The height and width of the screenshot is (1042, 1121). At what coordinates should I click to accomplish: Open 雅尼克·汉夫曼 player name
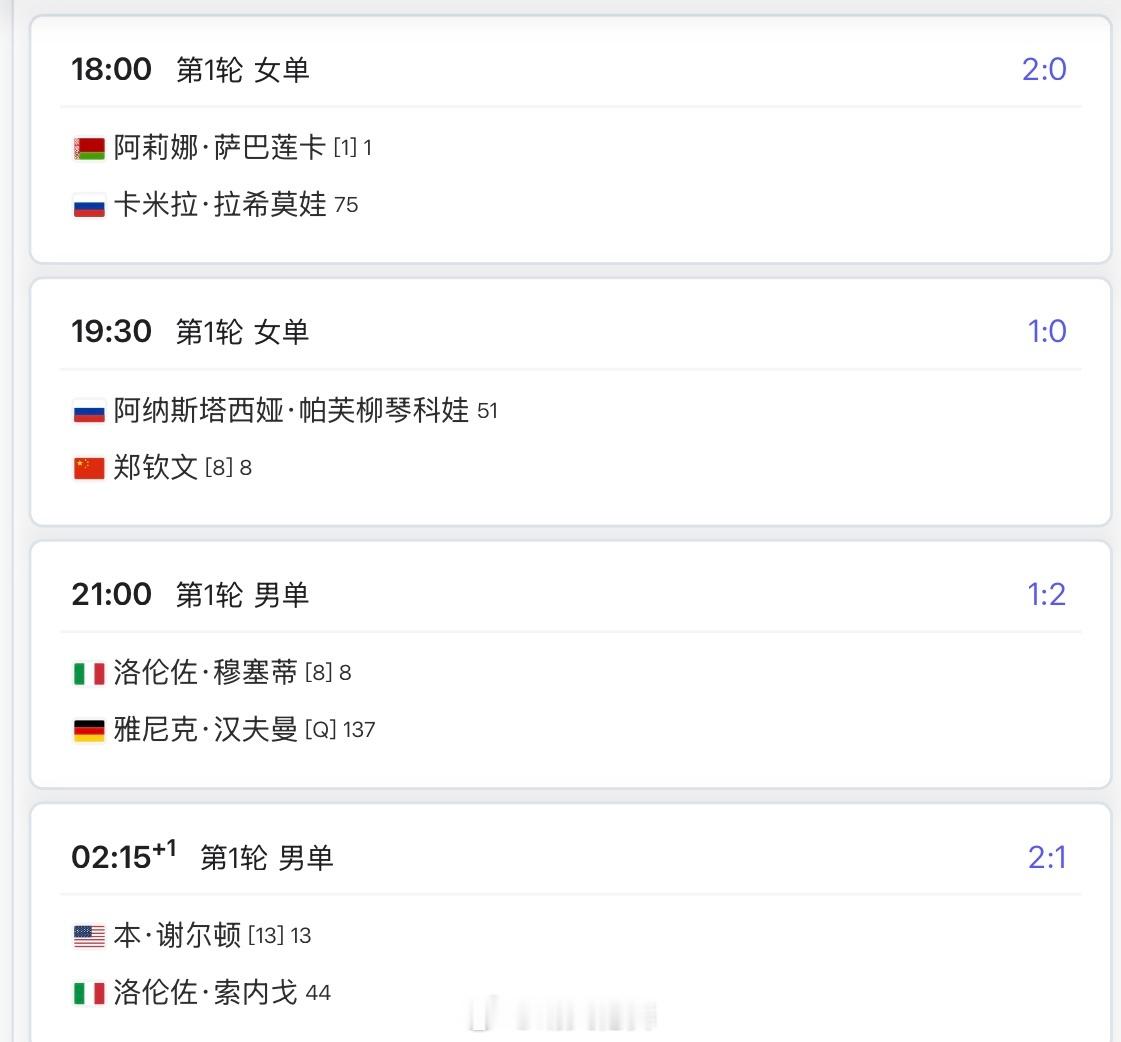pyautogui.click(x=206, y=730)
